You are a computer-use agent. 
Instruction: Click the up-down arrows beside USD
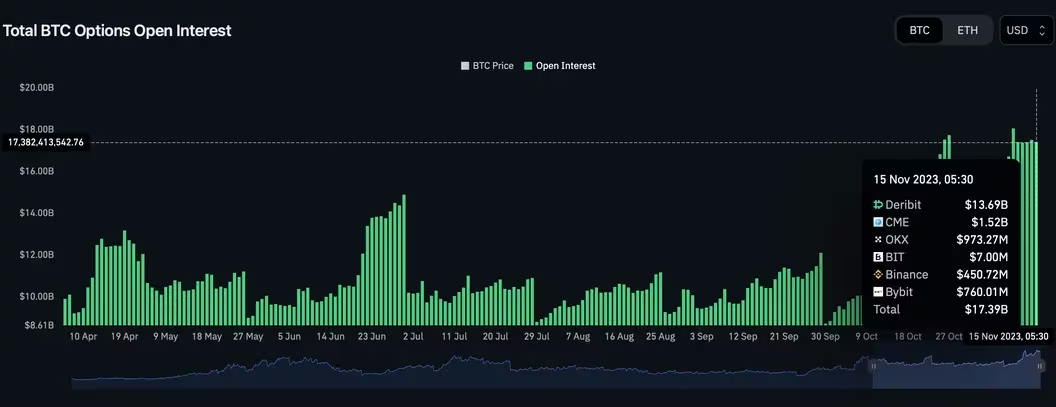click(1040, 30)
